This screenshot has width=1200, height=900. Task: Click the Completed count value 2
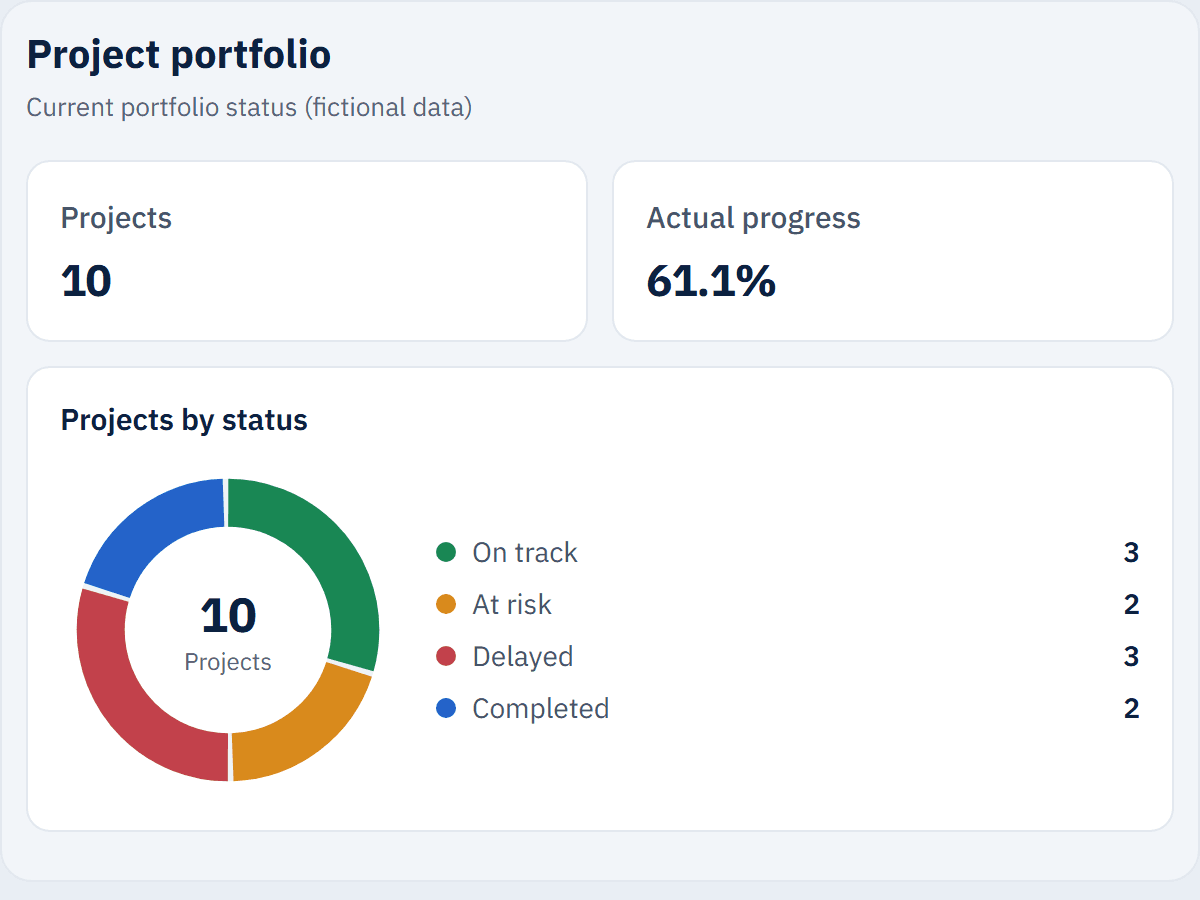(1131, 708)
